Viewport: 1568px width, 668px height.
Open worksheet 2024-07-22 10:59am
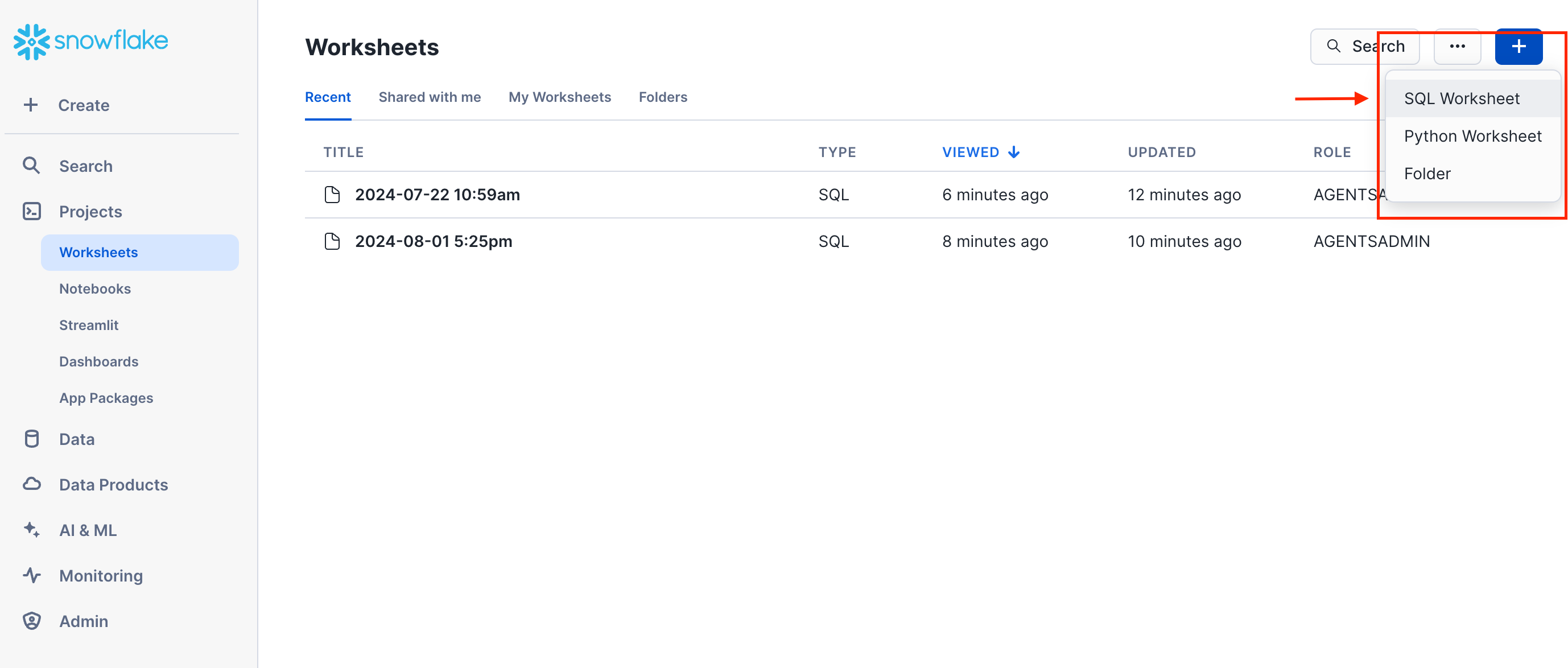click(x=437, y=195)
